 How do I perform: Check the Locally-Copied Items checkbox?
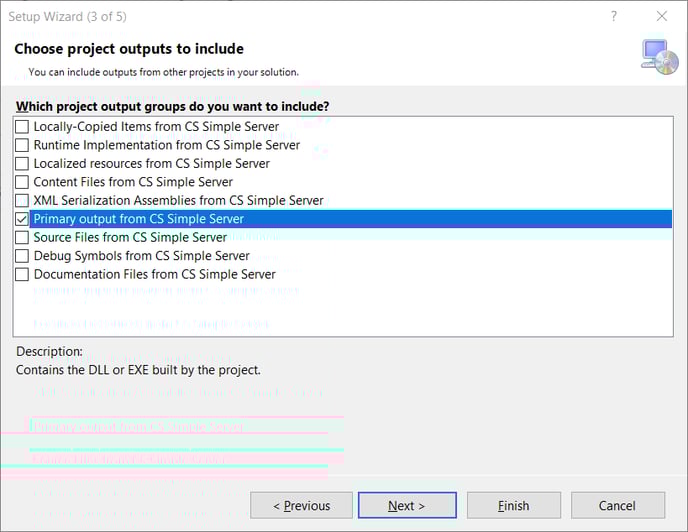click(x=23, y=127)
